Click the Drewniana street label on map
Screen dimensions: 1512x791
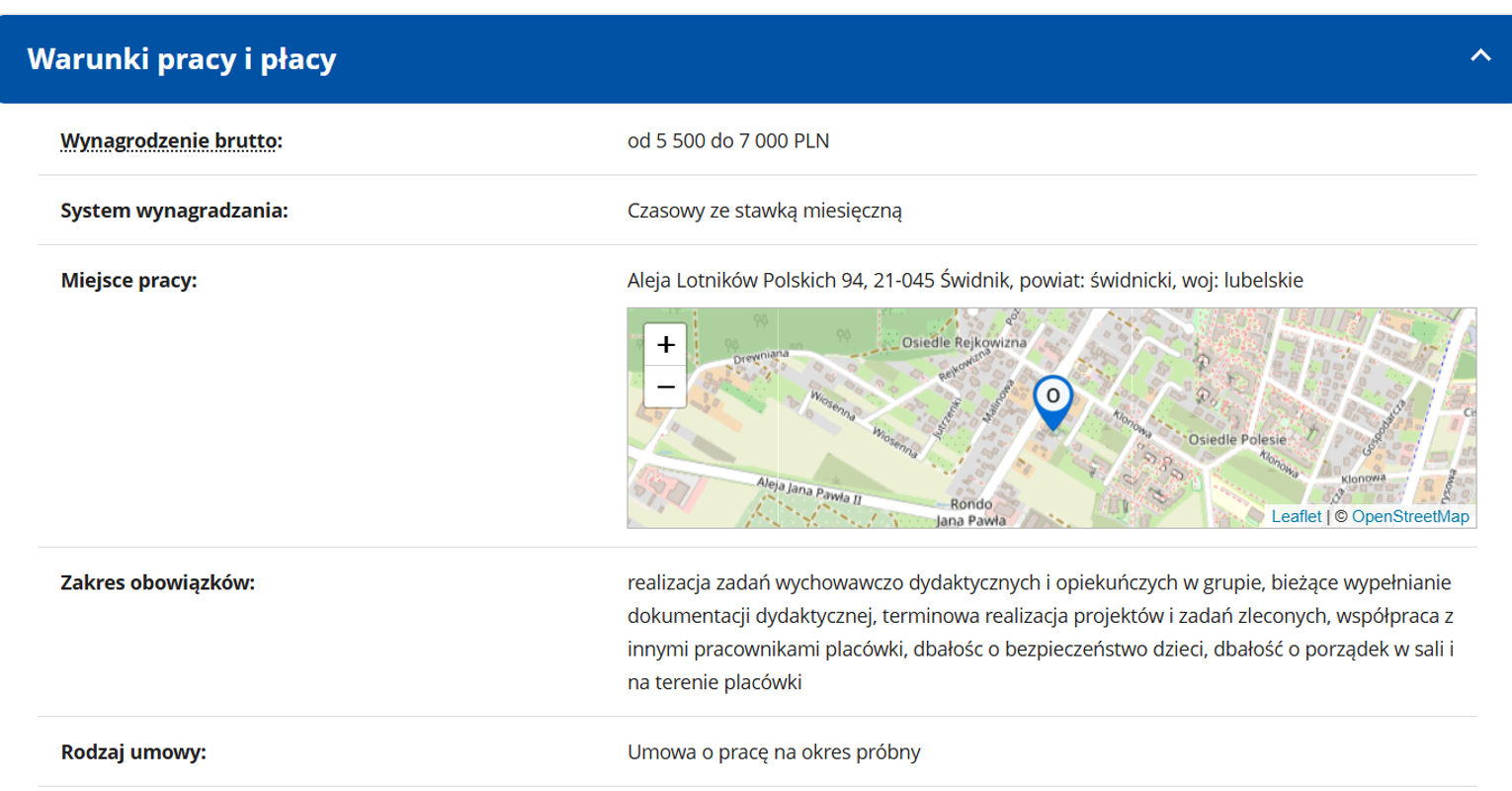coord(761,357)
